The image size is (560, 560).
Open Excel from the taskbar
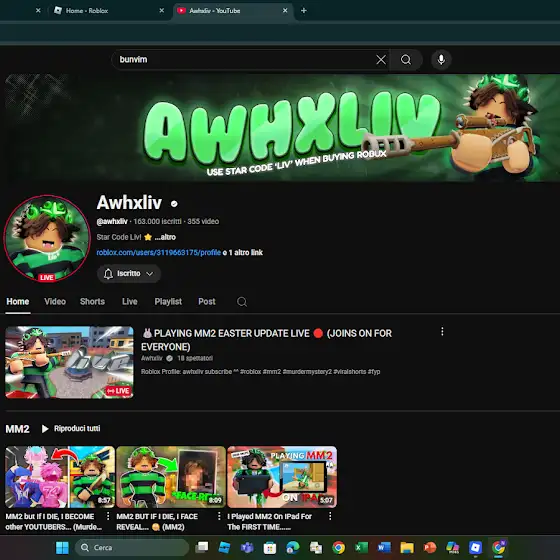coord(361,548)
